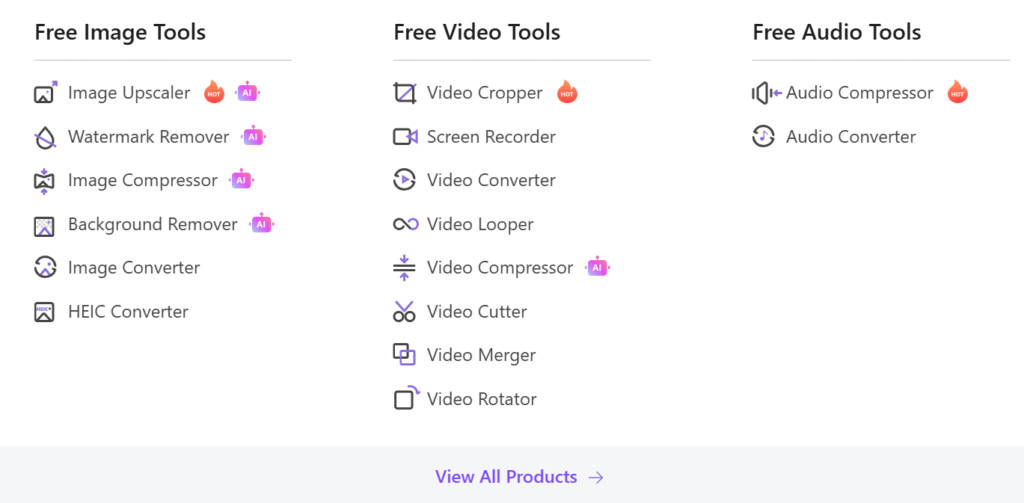This screenshot has width=1024, height=503.
Task: Click the Video Cutter scissors icon
Action: [404, 312]
